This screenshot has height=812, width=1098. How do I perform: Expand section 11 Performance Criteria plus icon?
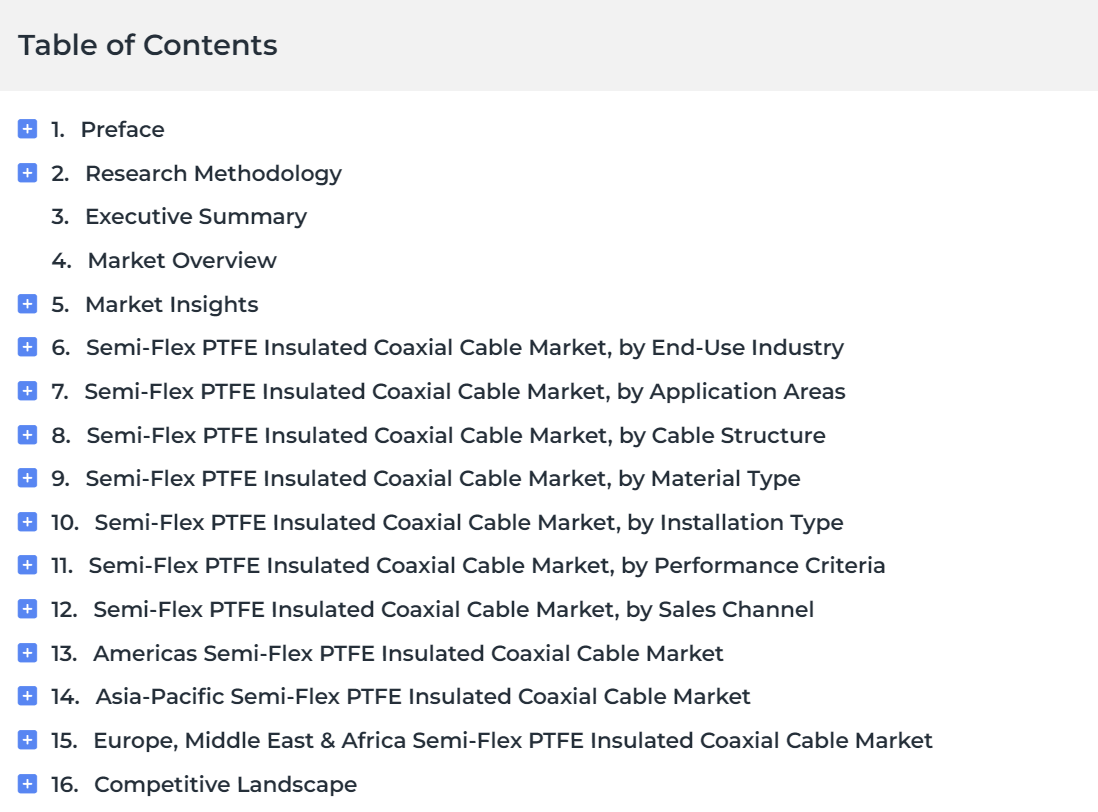point(27,564)
